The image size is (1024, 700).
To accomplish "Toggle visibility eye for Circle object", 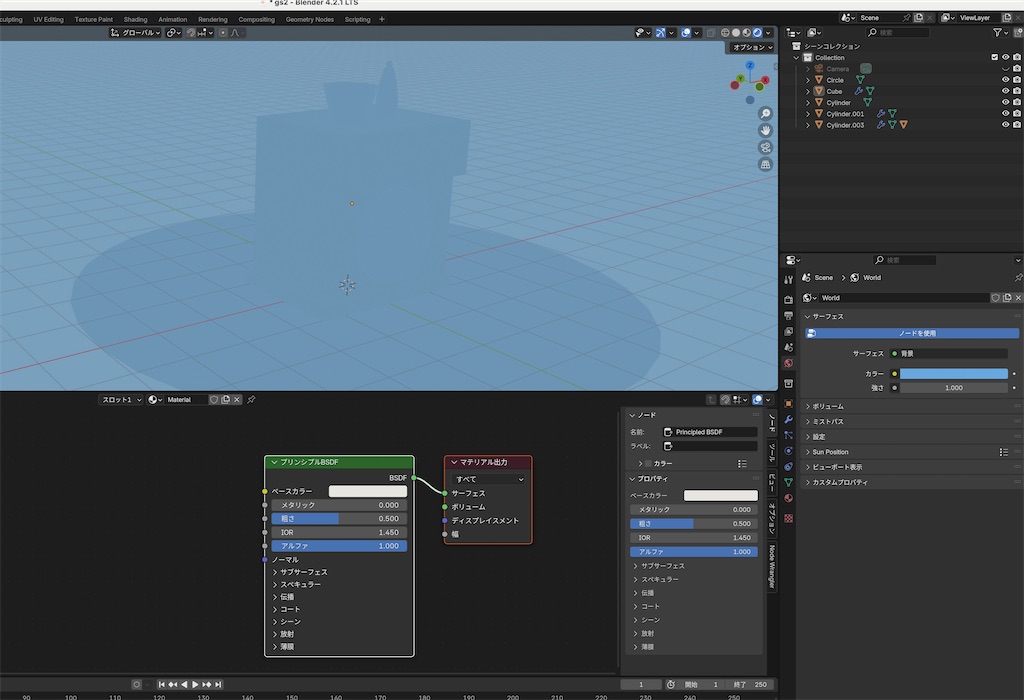I will coord(1006,80).
